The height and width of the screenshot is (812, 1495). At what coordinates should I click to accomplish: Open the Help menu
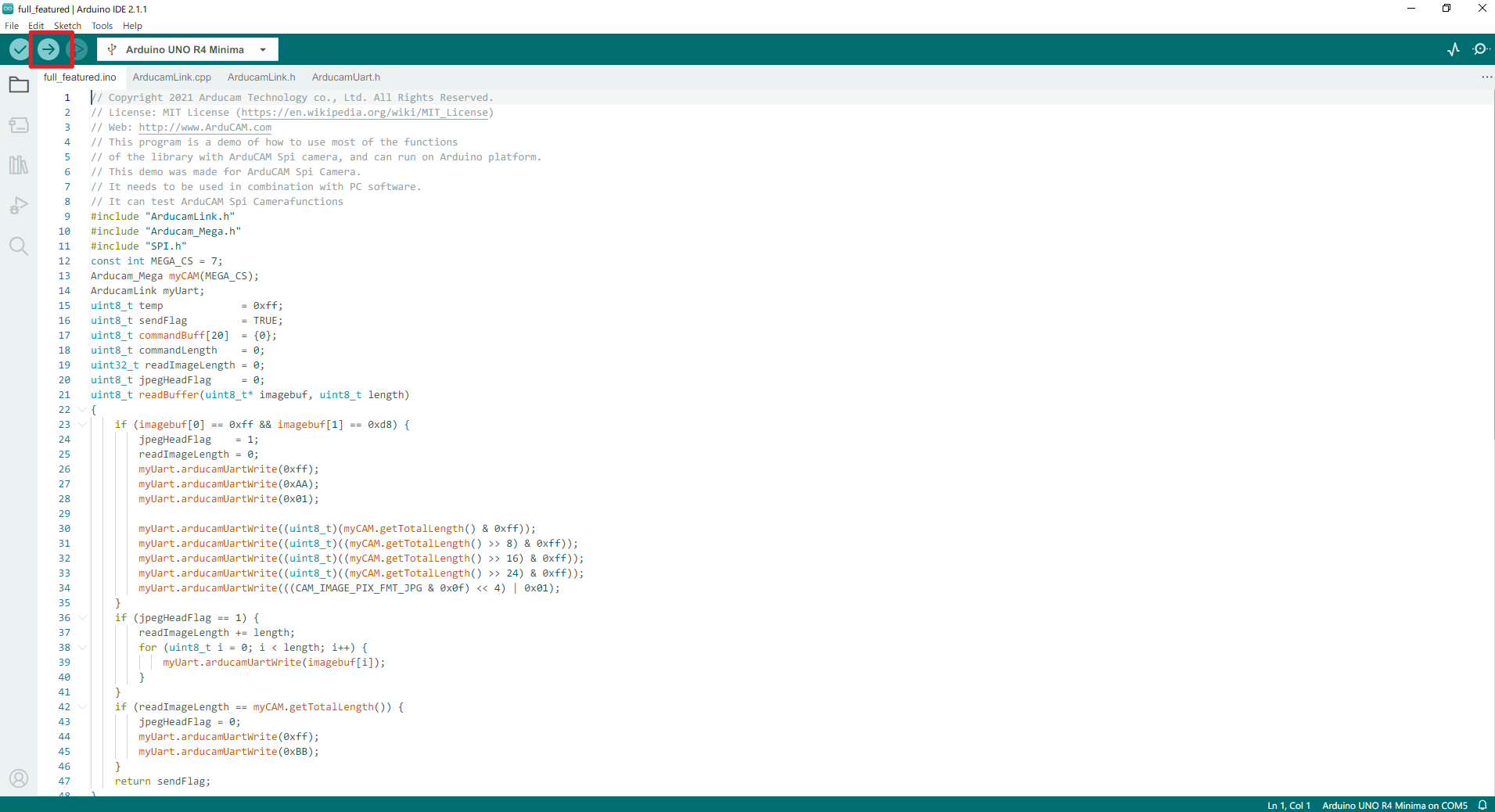click(132, 26)
